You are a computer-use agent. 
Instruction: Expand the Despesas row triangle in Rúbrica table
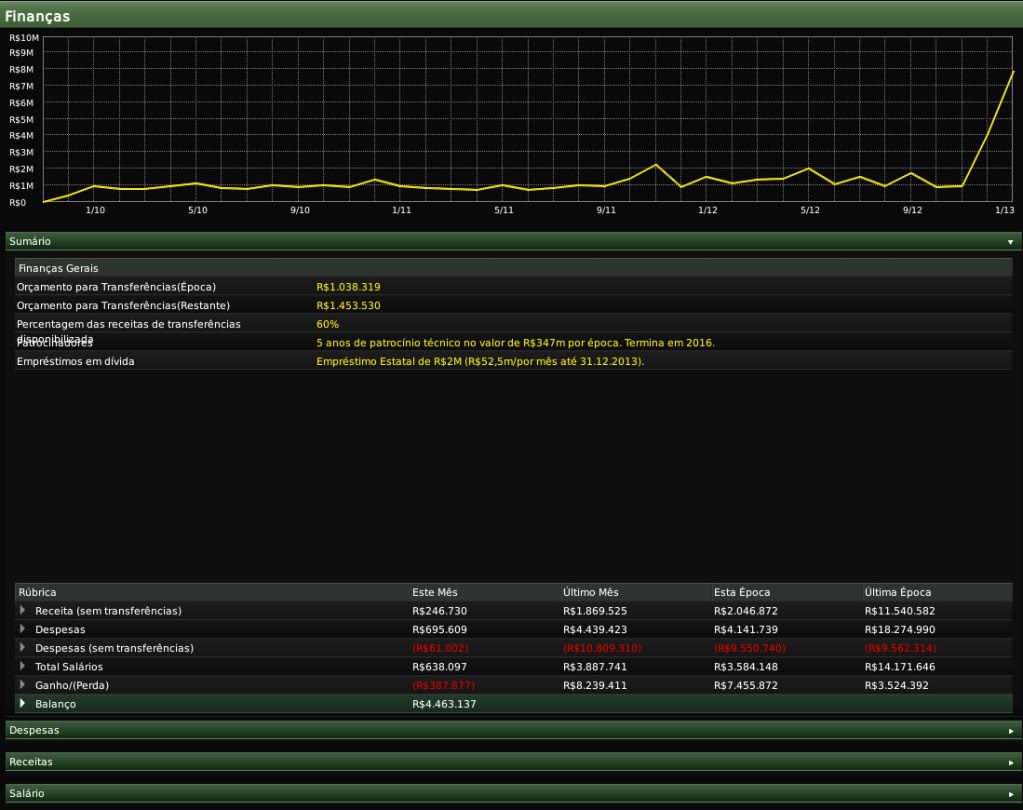(x=23, y=629)
